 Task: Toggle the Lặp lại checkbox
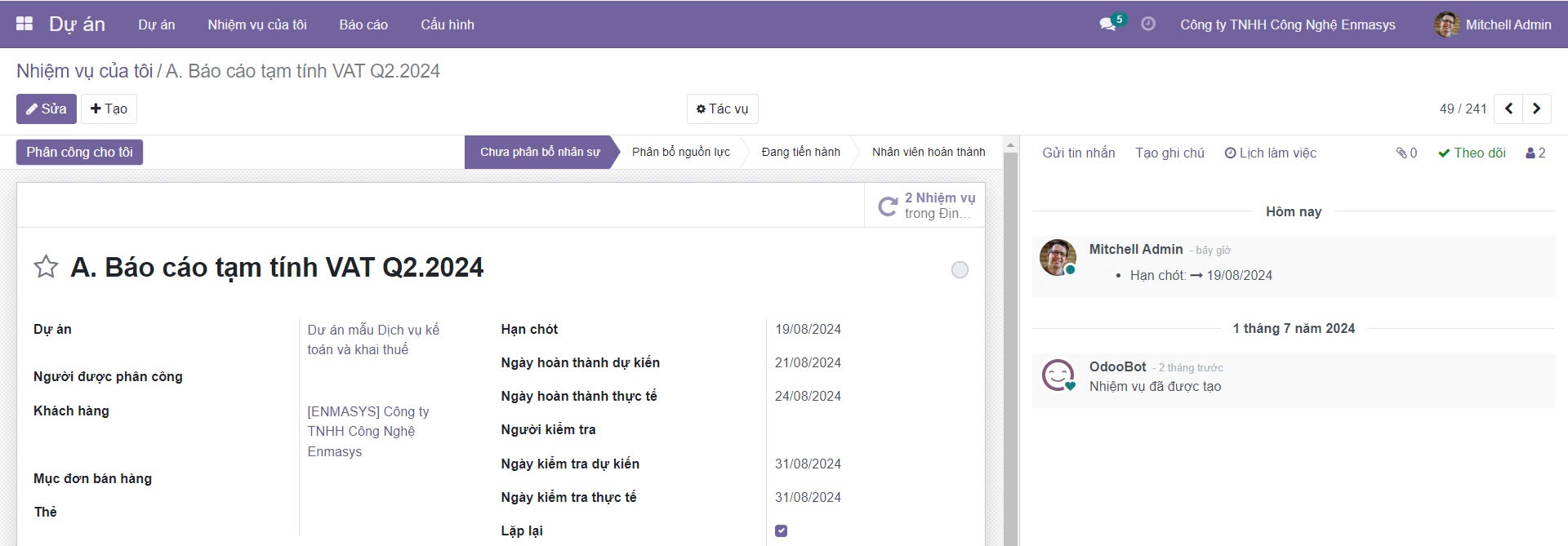pos(782,530)
